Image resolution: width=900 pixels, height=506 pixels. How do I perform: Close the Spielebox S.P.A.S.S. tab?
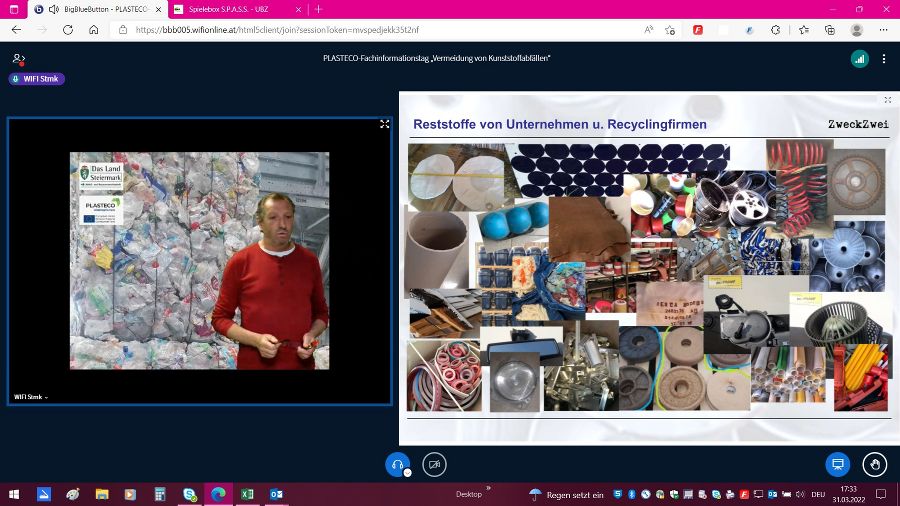[298, 9]
